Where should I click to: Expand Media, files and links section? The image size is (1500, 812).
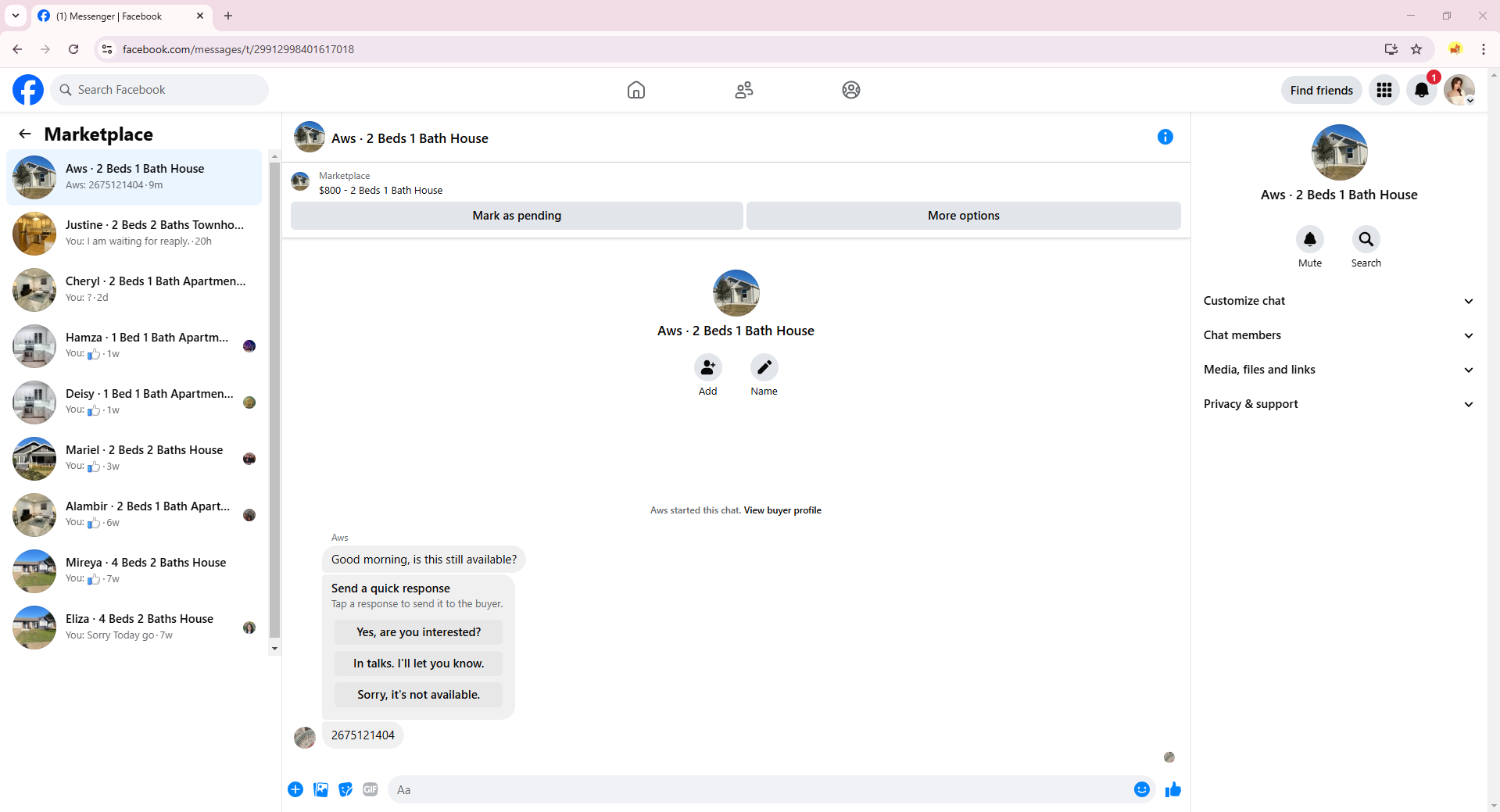[x=1339, y=370]
